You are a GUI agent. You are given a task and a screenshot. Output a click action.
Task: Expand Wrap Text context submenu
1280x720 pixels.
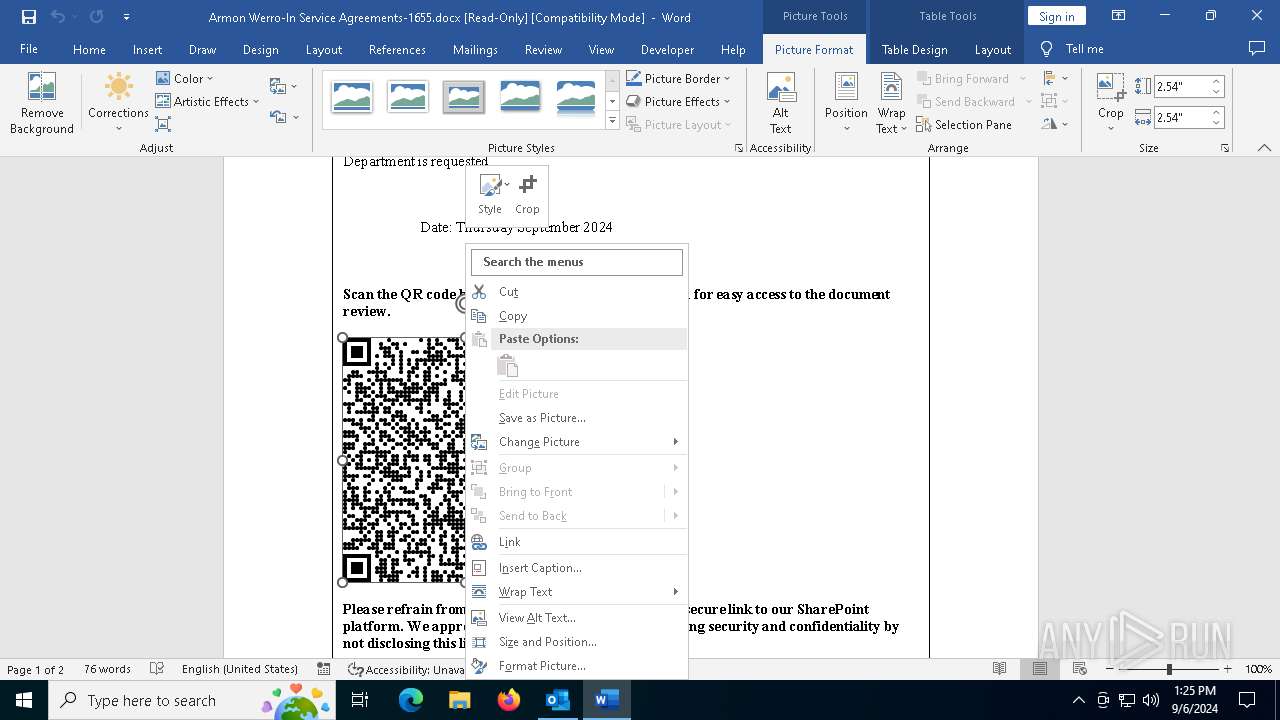coord(578,592)
